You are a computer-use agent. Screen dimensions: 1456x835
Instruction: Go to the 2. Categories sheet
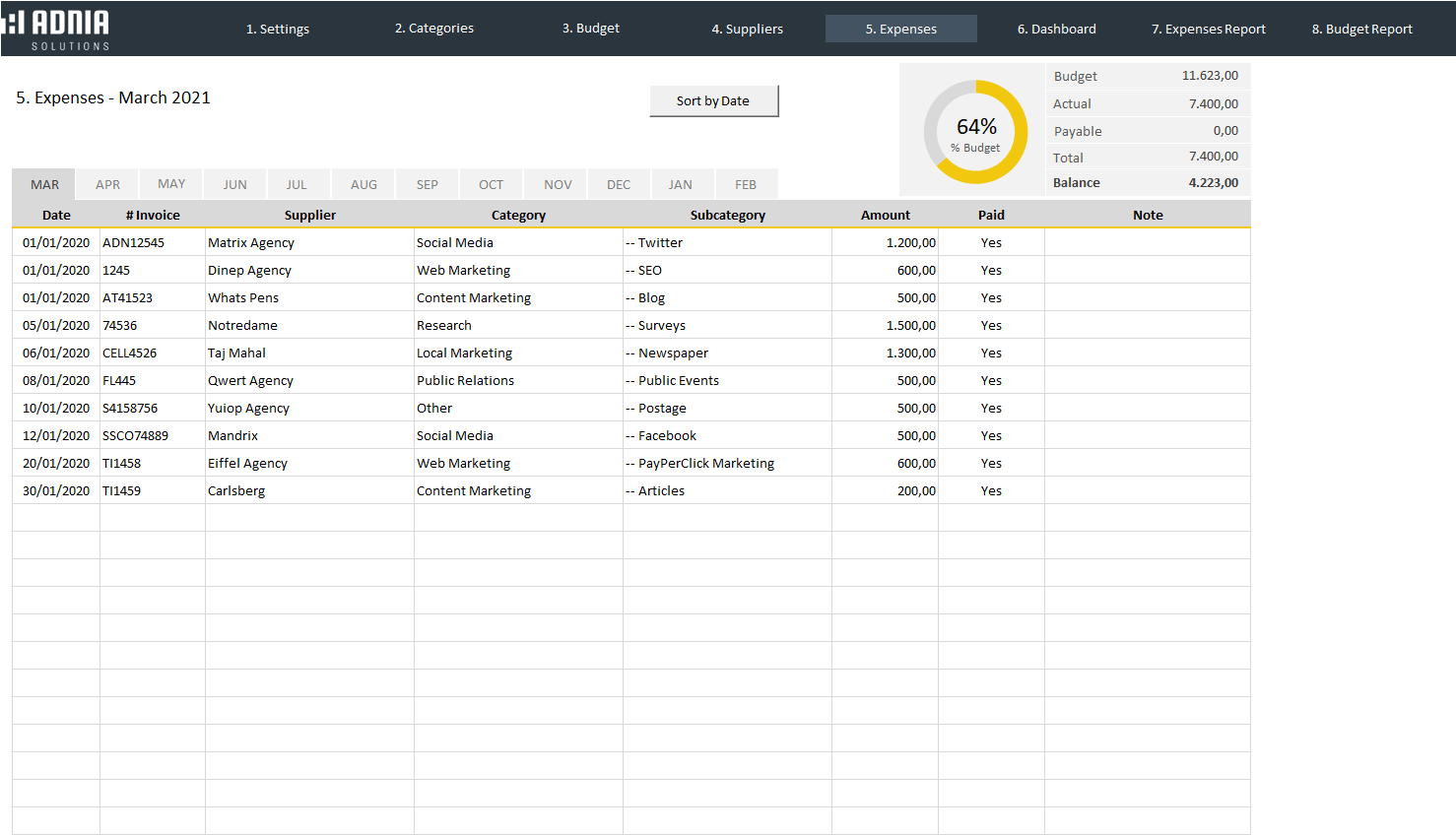pyautogui.click(x=434, y=29)
